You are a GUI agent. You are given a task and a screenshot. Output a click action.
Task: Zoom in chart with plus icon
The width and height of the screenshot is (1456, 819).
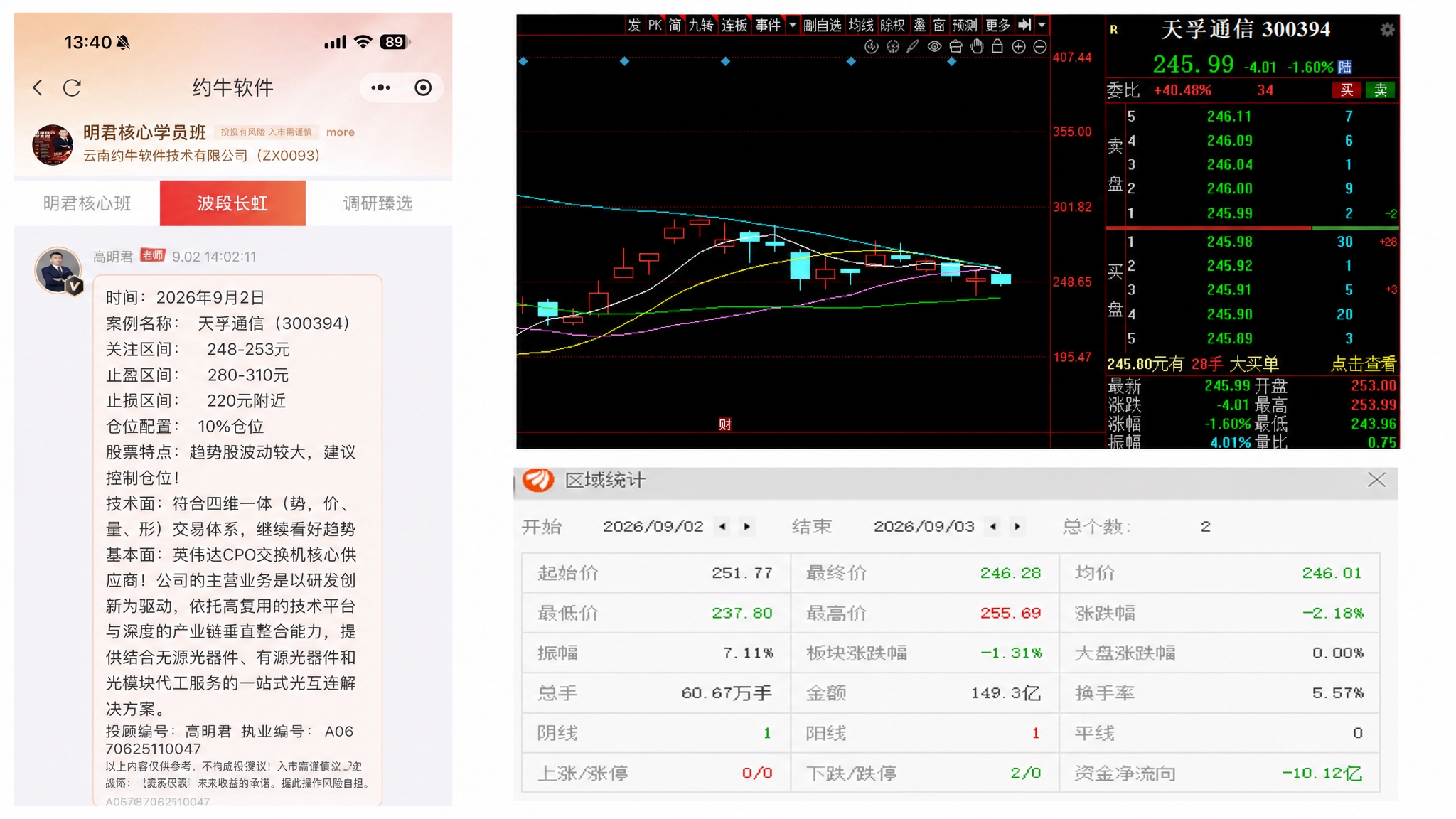[x=1019, y=47]
